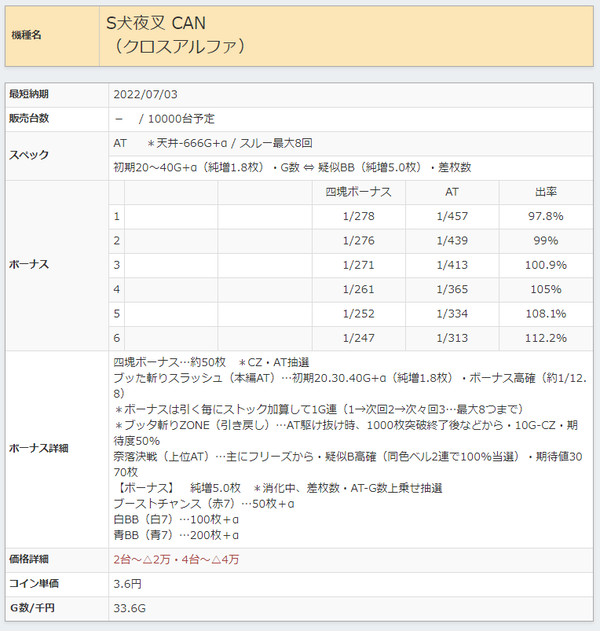Image resolution: width=600 pixels, height=631 pixels.
Task: Click the games-per-1000-yen value '33.6G'
Action: click(x=130, y=608)
